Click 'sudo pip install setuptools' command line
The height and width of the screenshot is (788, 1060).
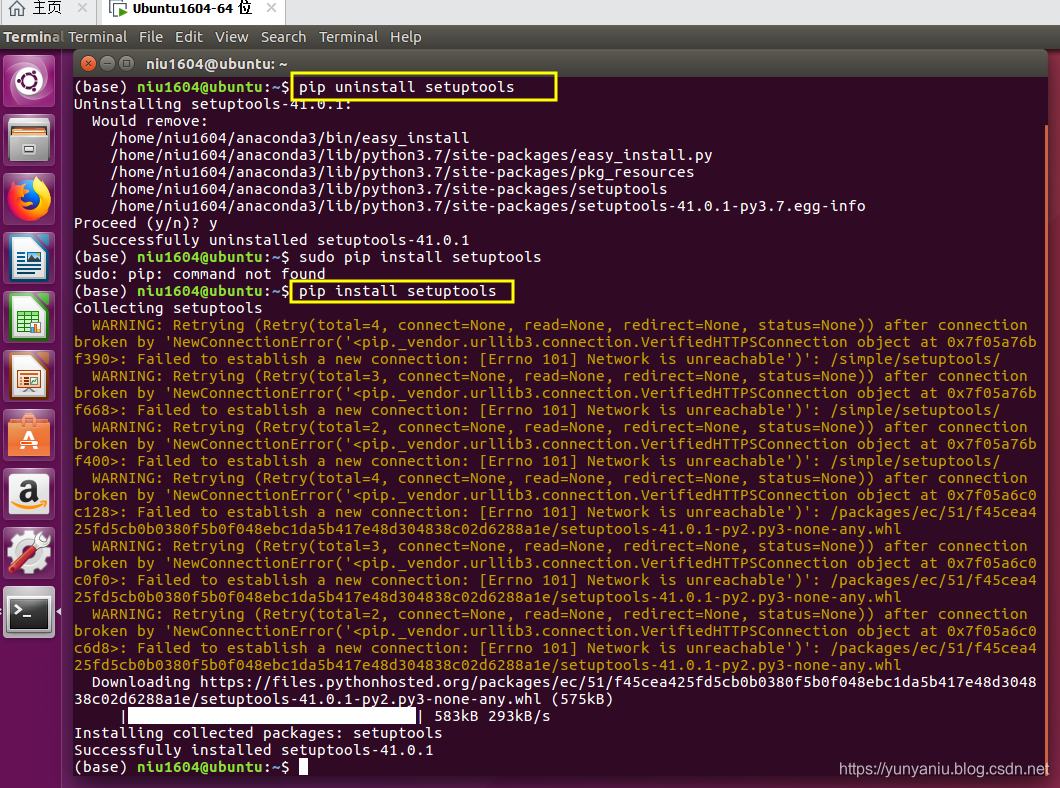[x=420, y=257]
